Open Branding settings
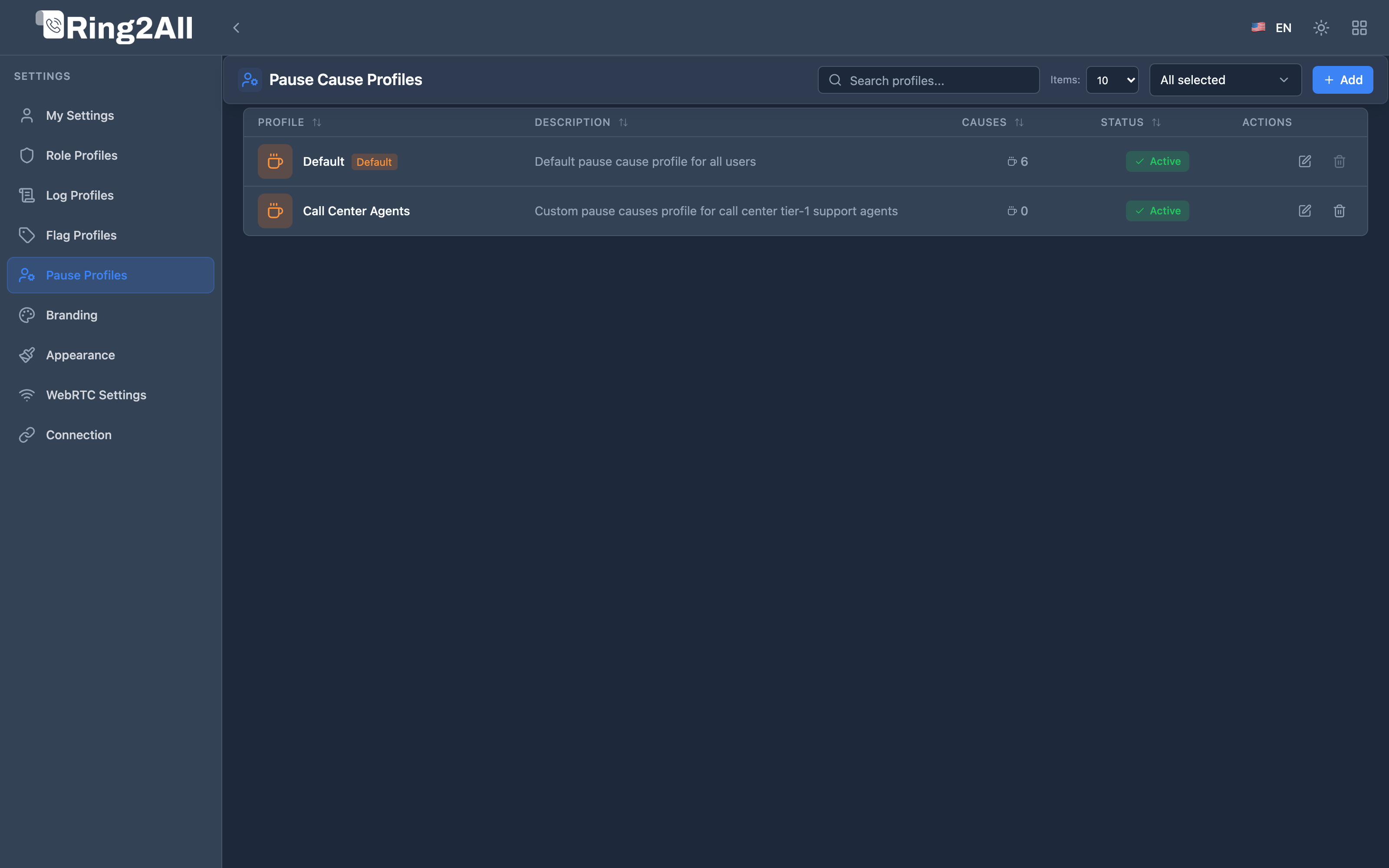 click(110, 315)
